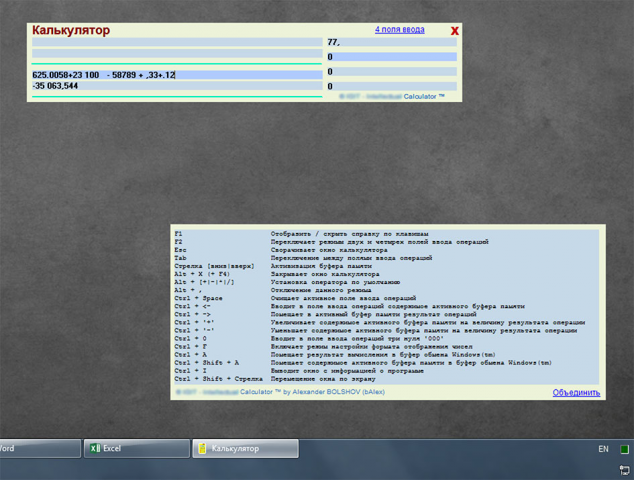Click the "F2" shortcut in the help list
This screenshot has height=480, width=634.
pyautogui.click(x=178, y=242)
